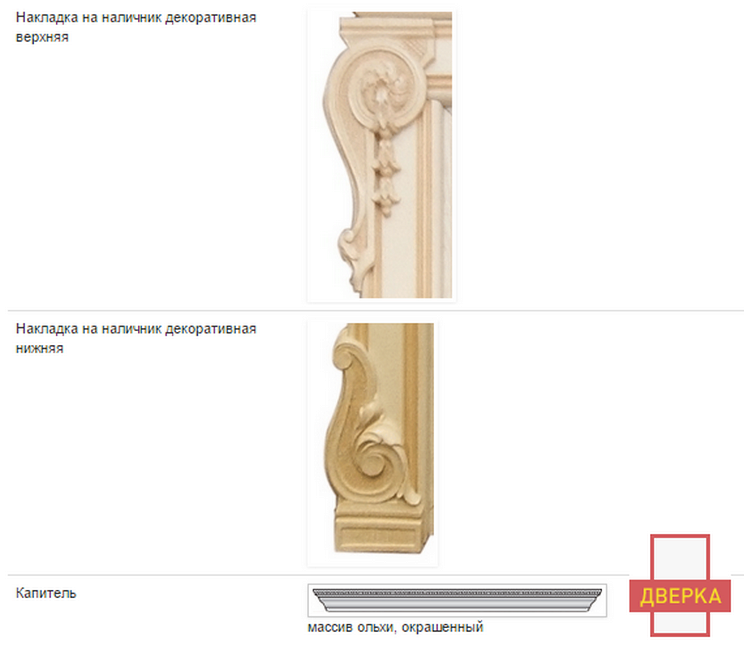Click the 'Капитель' row label
The image size is (744, 650).
tap(46, 593)
